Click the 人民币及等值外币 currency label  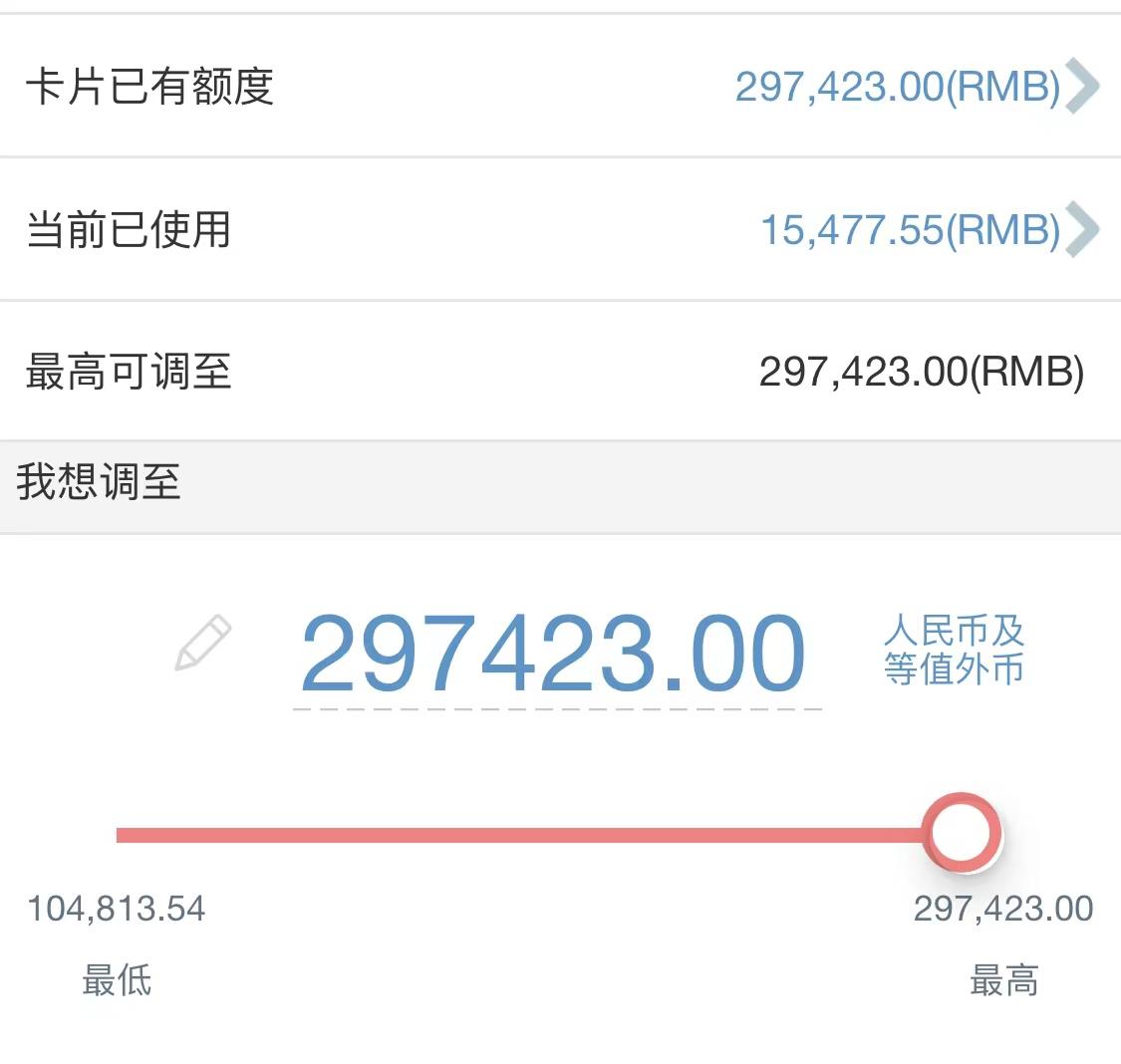point(954,650)
